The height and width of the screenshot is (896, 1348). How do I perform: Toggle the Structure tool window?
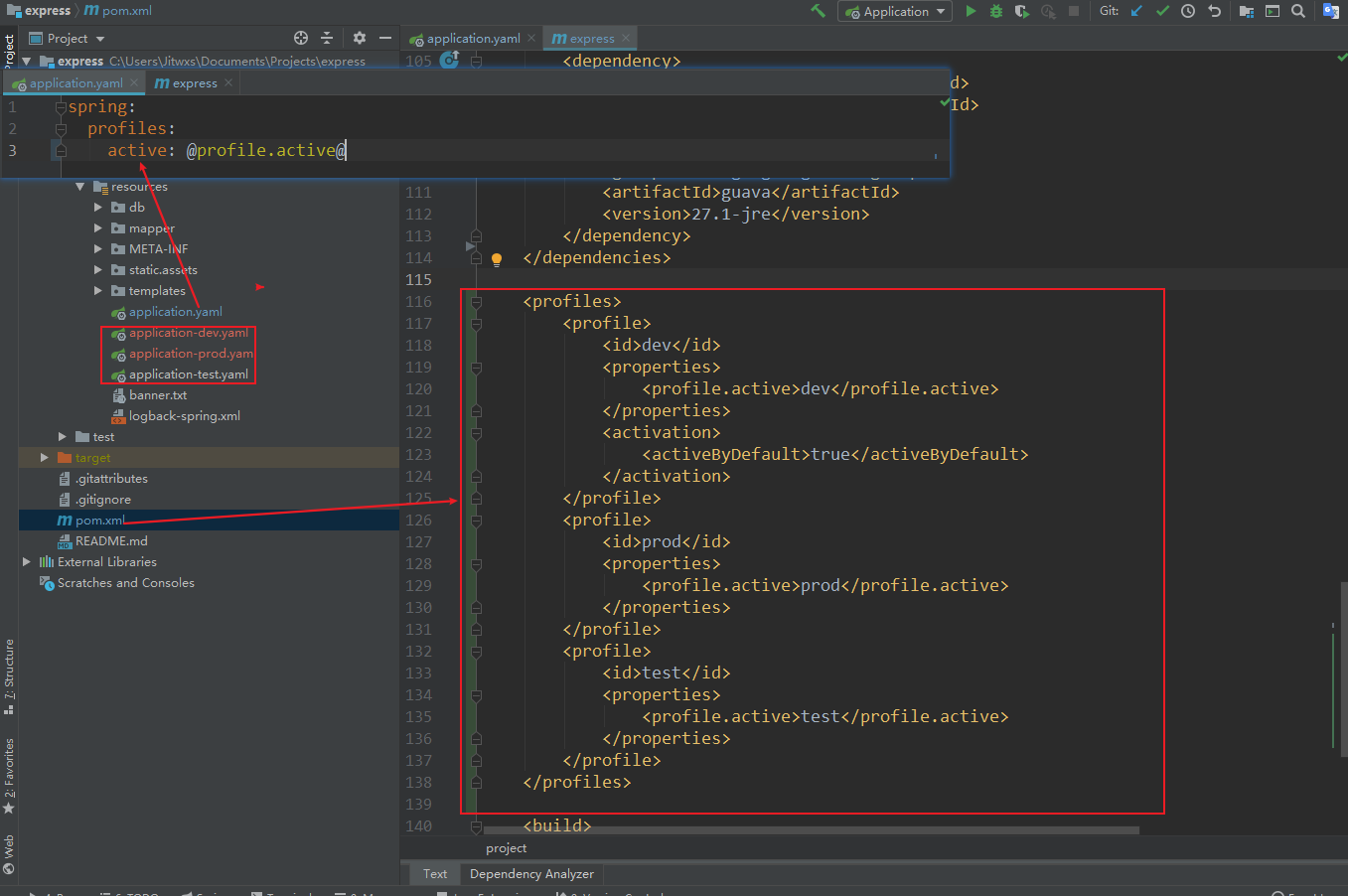point(9,675)
